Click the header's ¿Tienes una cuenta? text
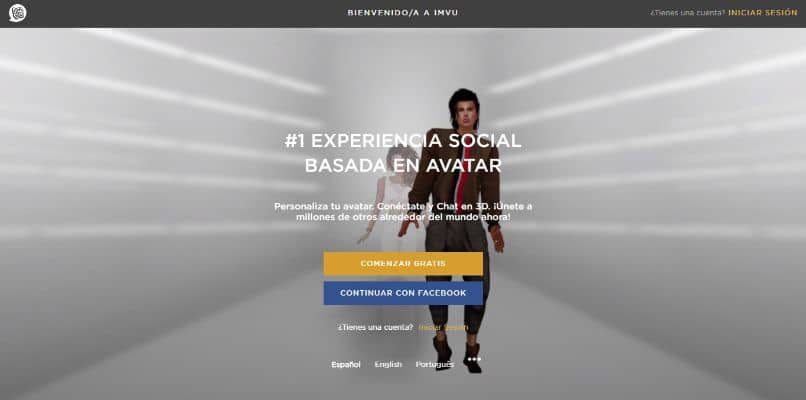This screenshot has height=400, width=806. click(x=688, y=13)
